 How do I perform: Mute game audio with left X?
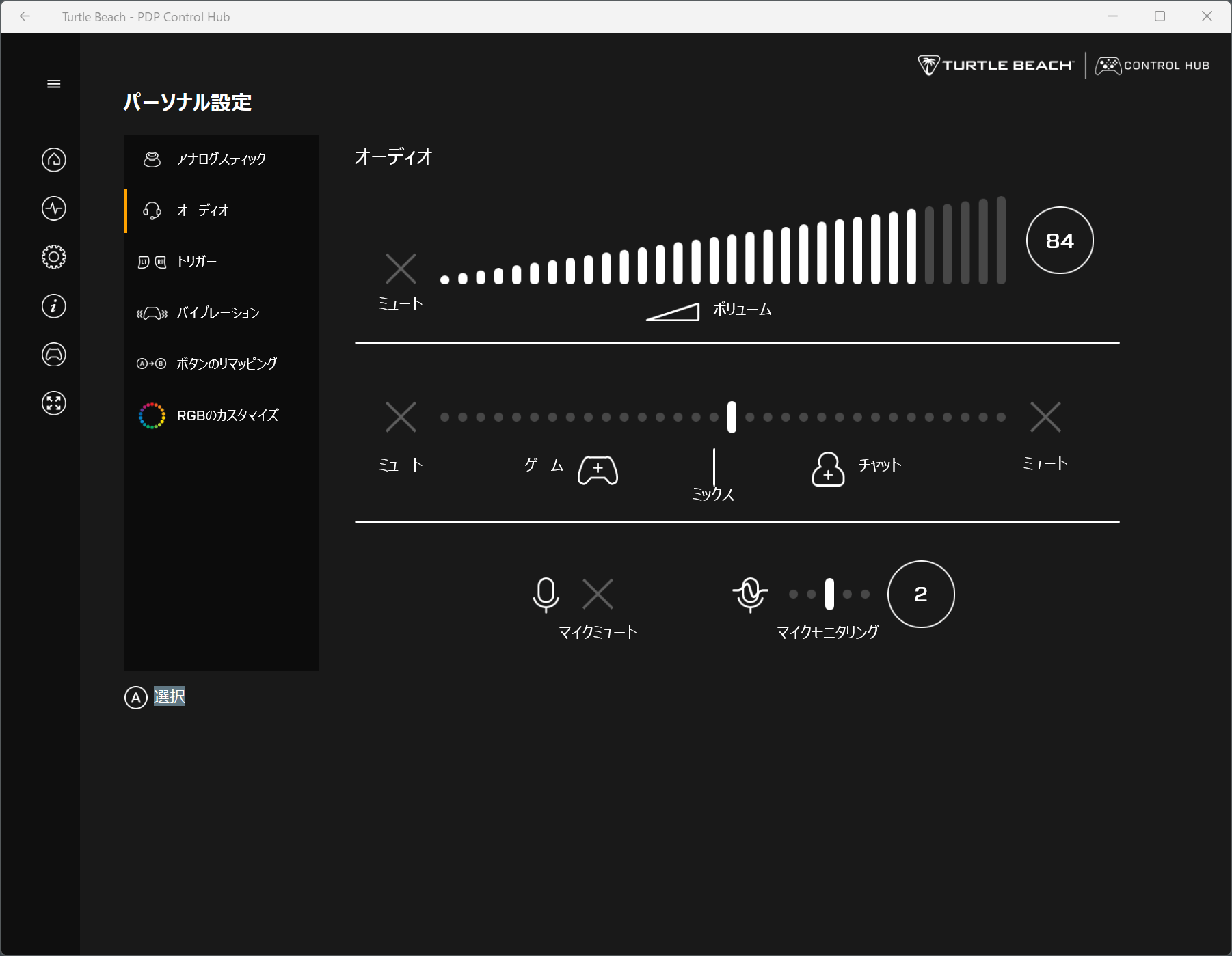[401, 417]
